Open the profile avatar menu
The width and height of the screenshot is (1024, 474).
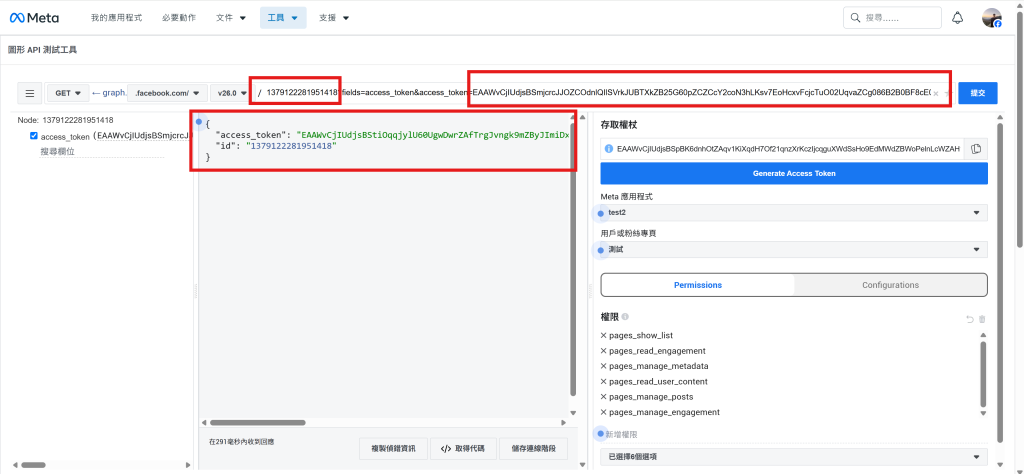pos(991,18)
